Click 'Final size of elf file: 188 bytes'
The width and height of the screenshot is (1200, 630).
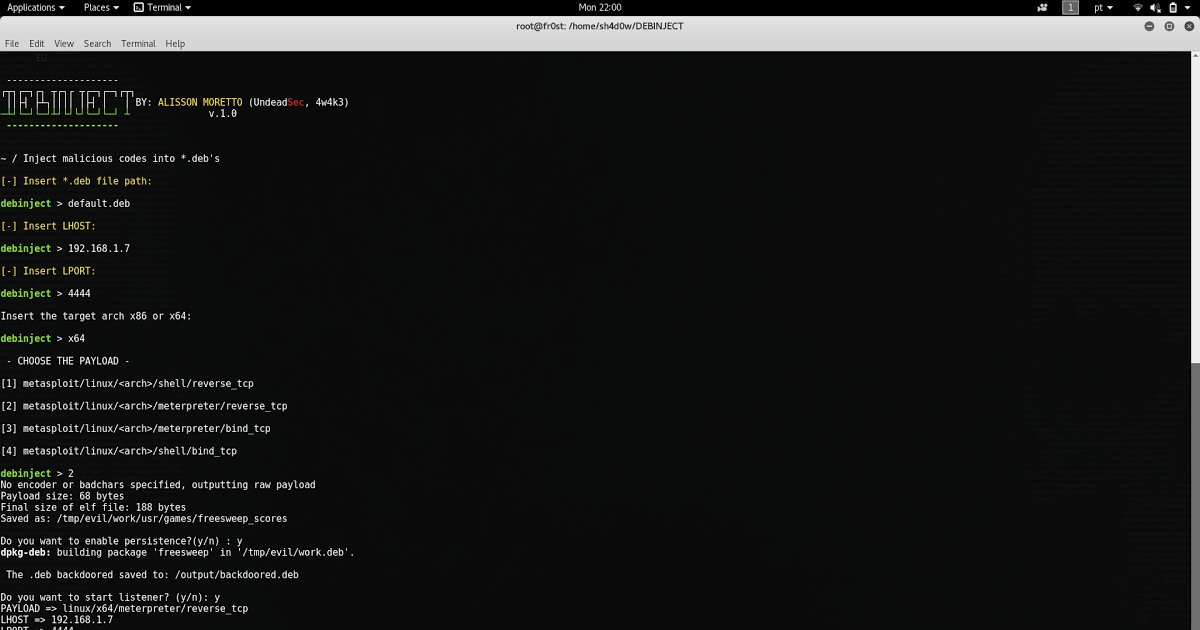[x=93, y=507]
